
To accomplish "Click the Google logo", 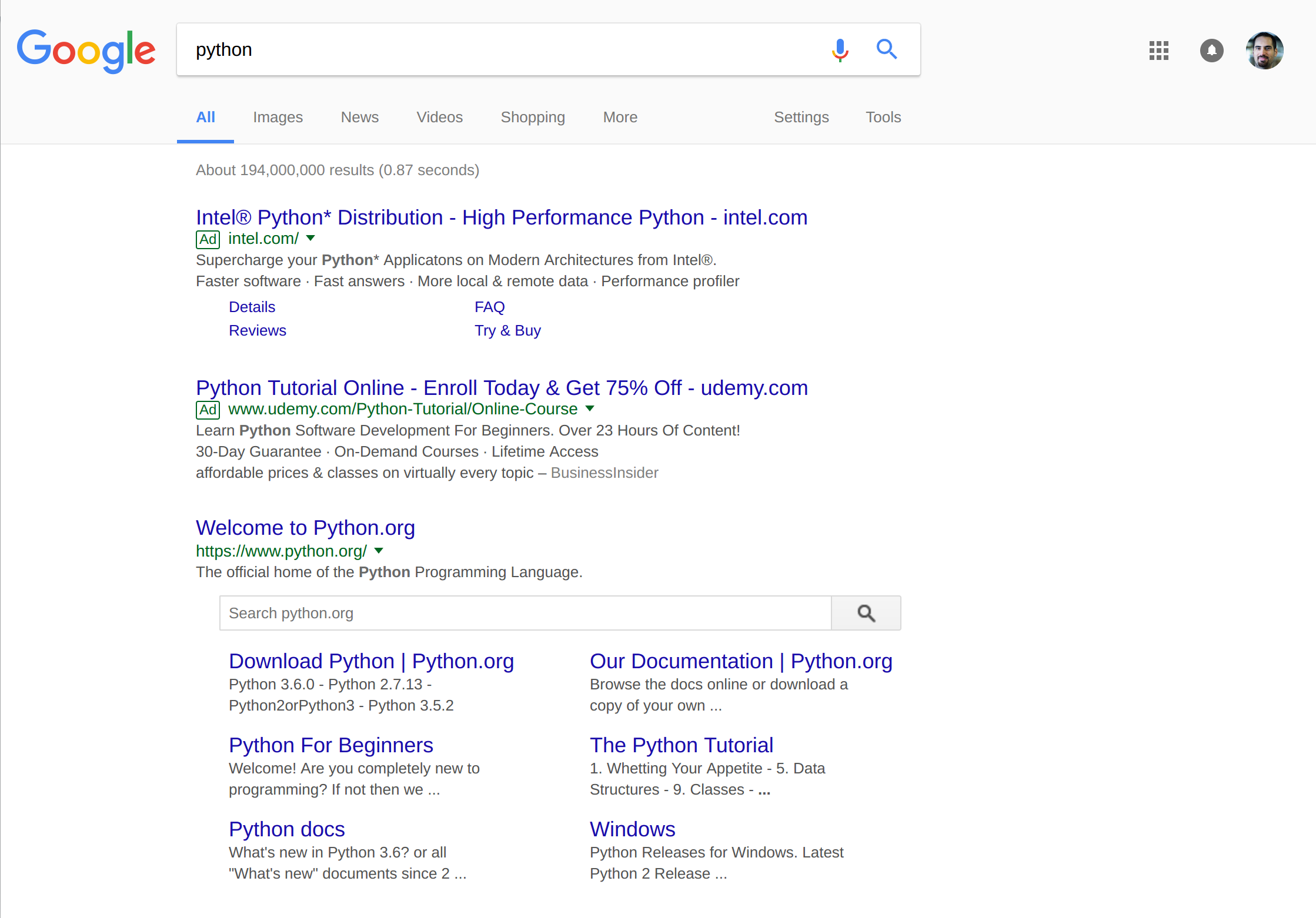I will [x=86, y=51].
